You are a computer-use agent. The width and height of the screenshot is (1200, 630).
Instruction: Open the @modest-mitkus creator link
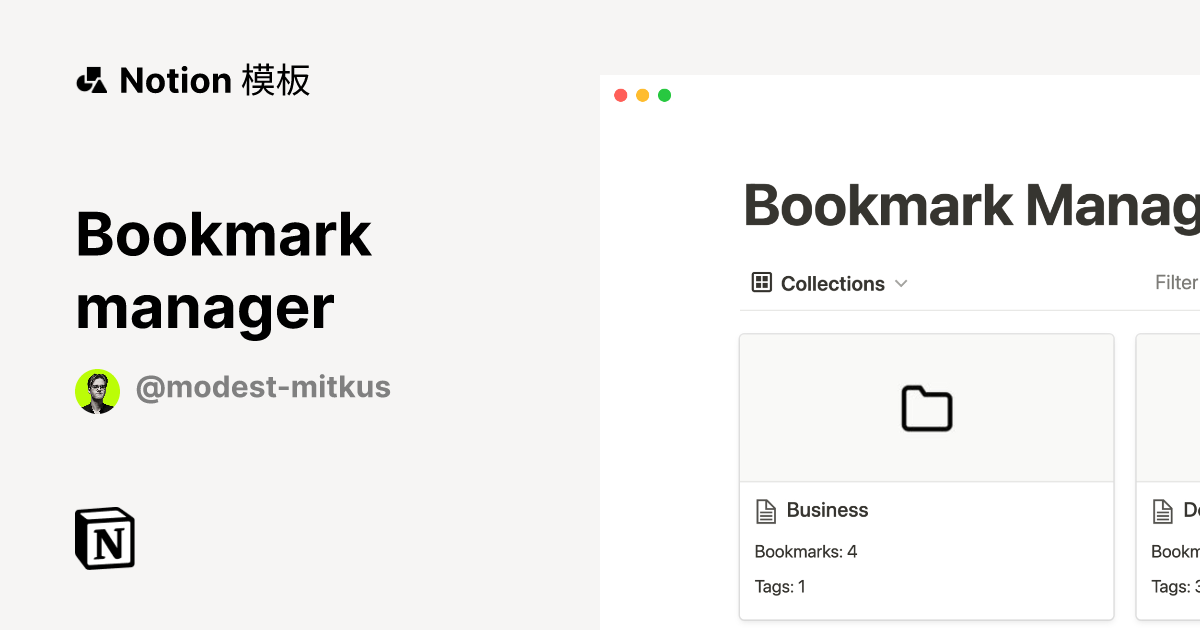click(263, 387)
